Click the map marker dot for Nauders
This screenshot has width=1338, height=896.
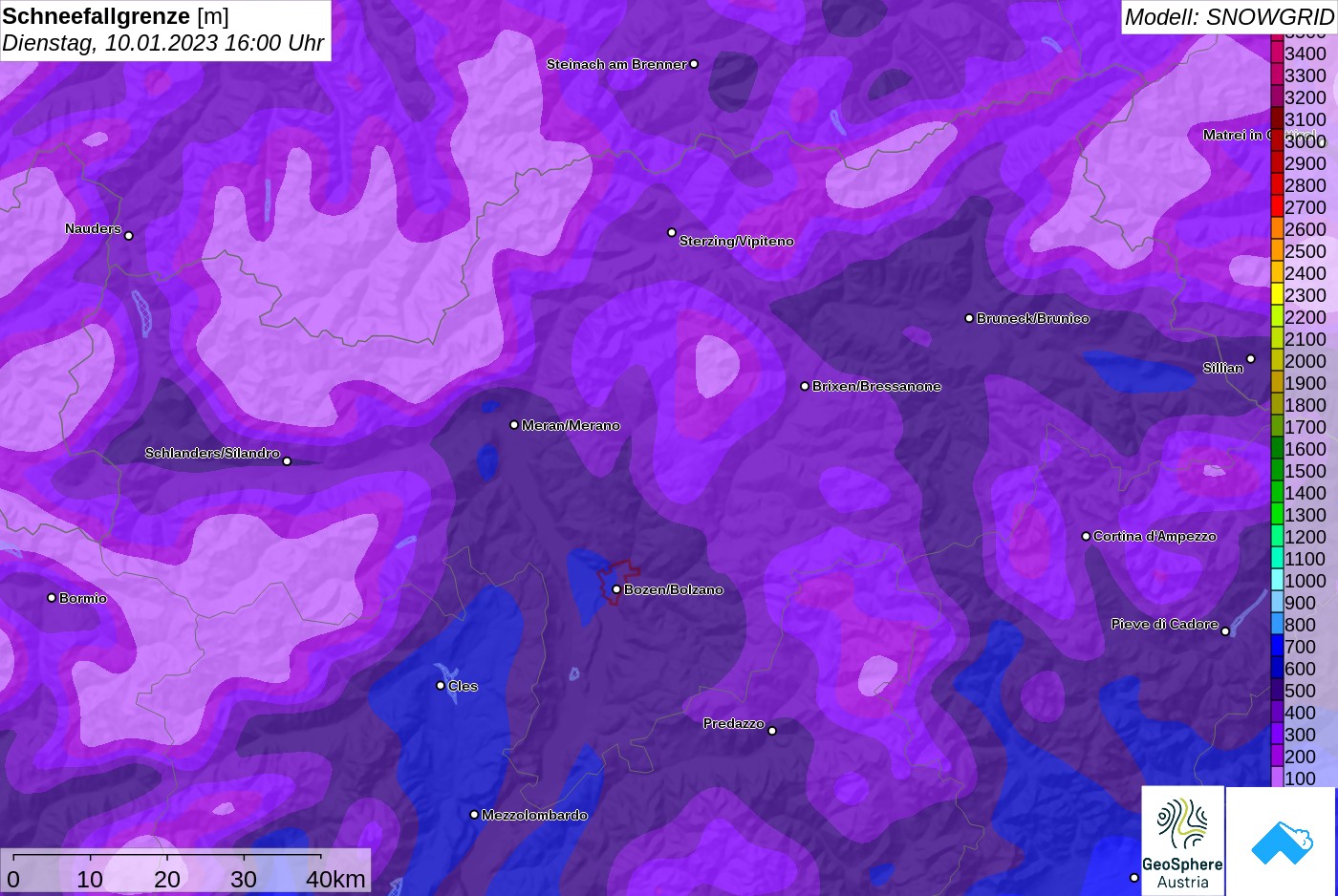pyautogui.click(x=129, y=235)
